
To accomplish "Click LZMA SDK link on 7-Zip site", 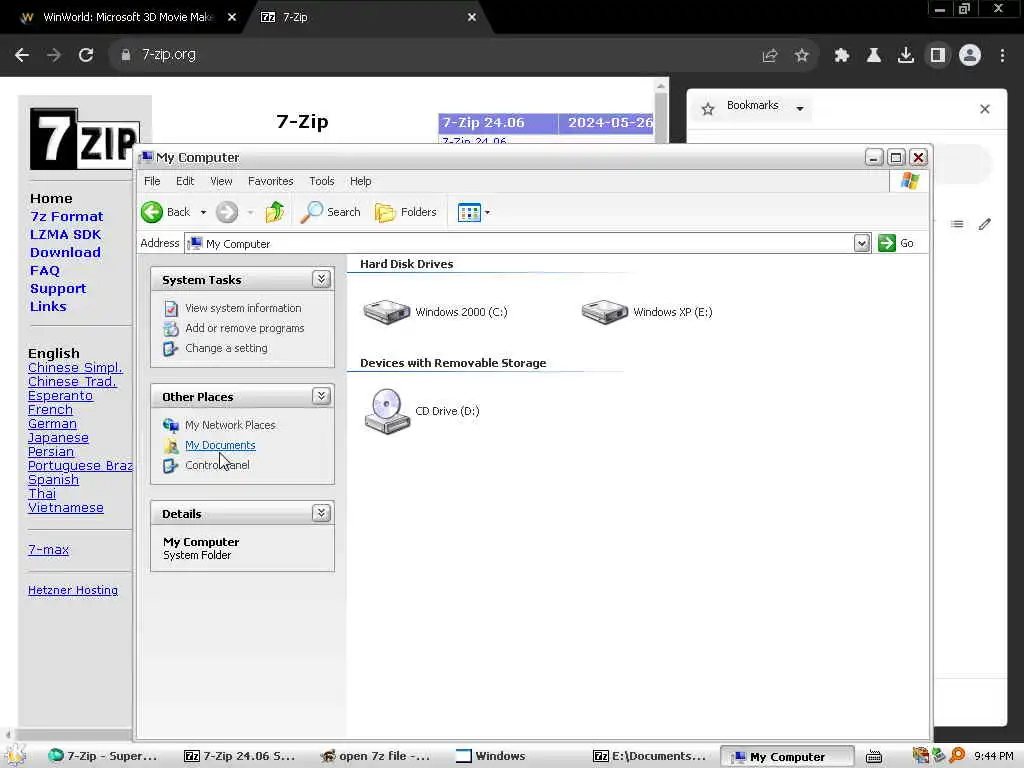I will [65, 234].
